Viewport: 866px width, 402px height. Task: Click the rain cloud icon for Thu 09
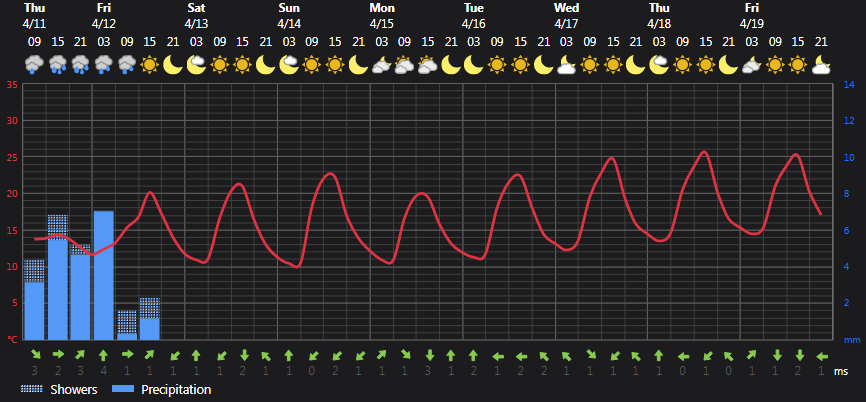[x=34, y=65]
